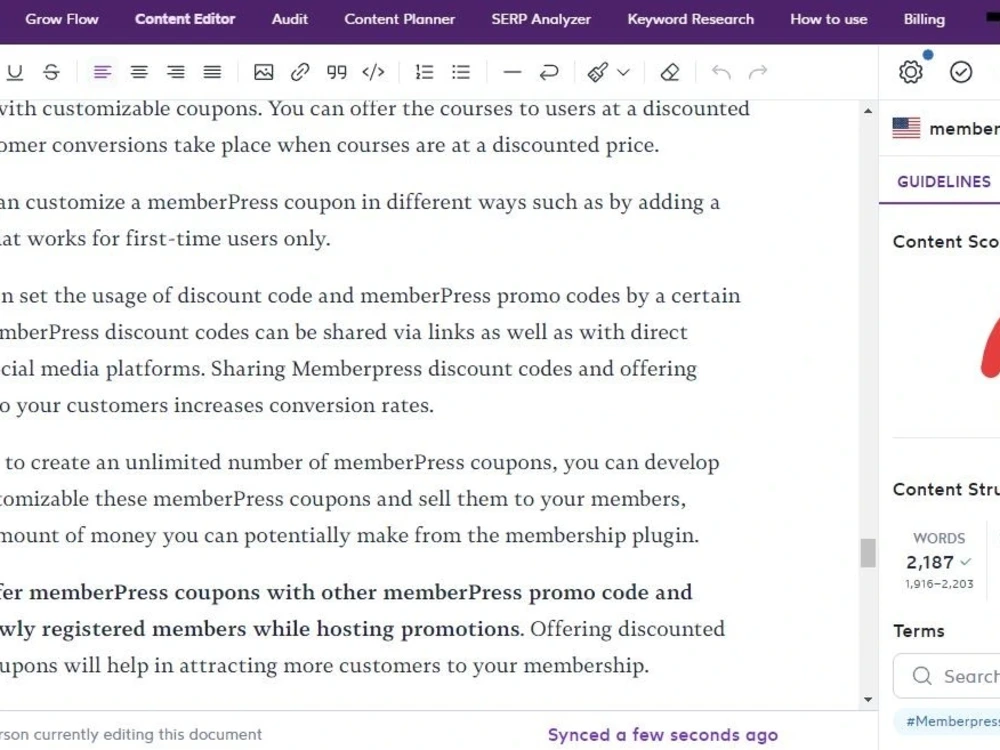Add a block quote
The image size is (1000, 750).
[x=337, y=72]
